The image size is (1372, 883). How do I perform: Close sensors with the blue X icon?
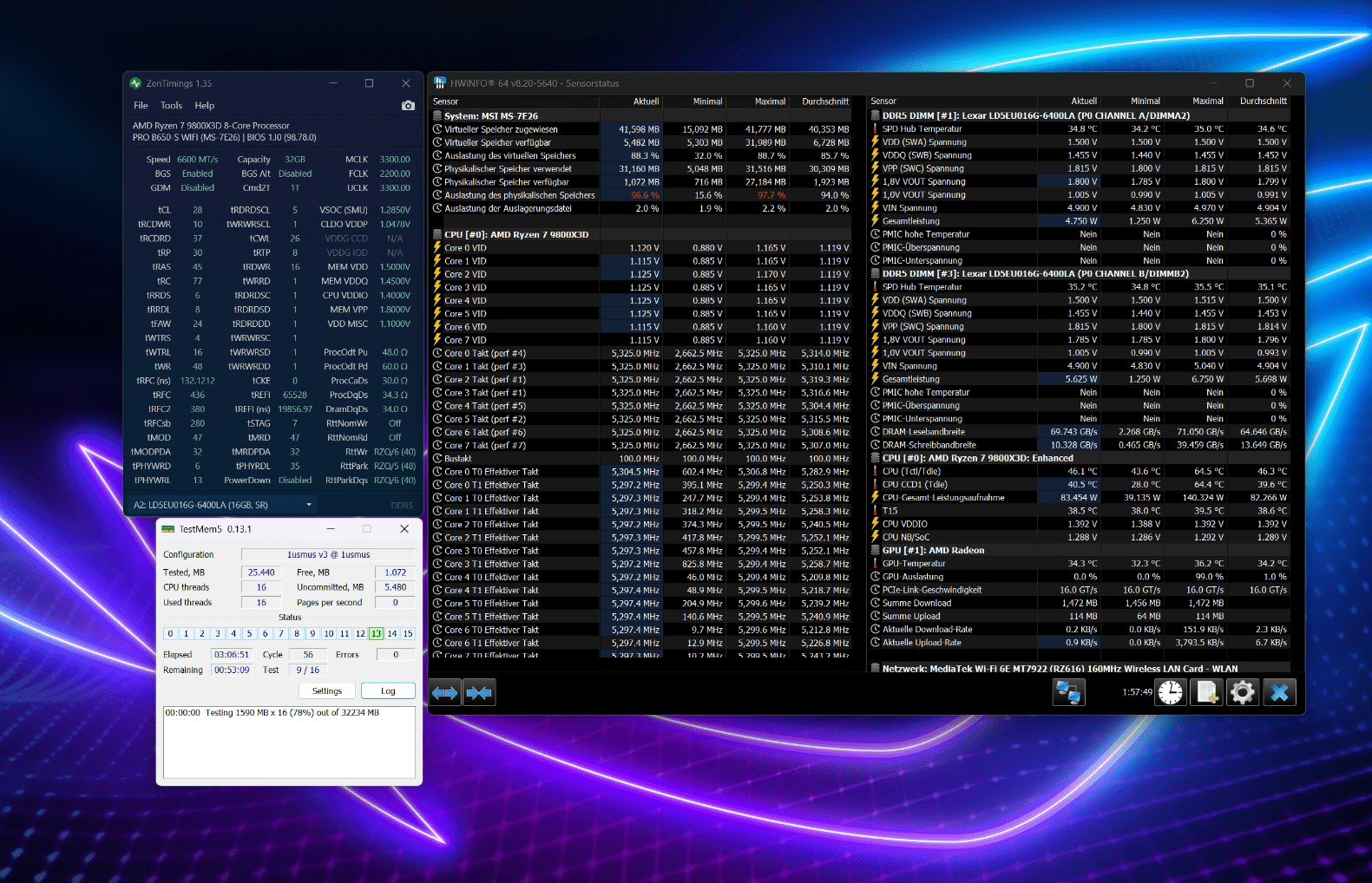[1279, 692]
